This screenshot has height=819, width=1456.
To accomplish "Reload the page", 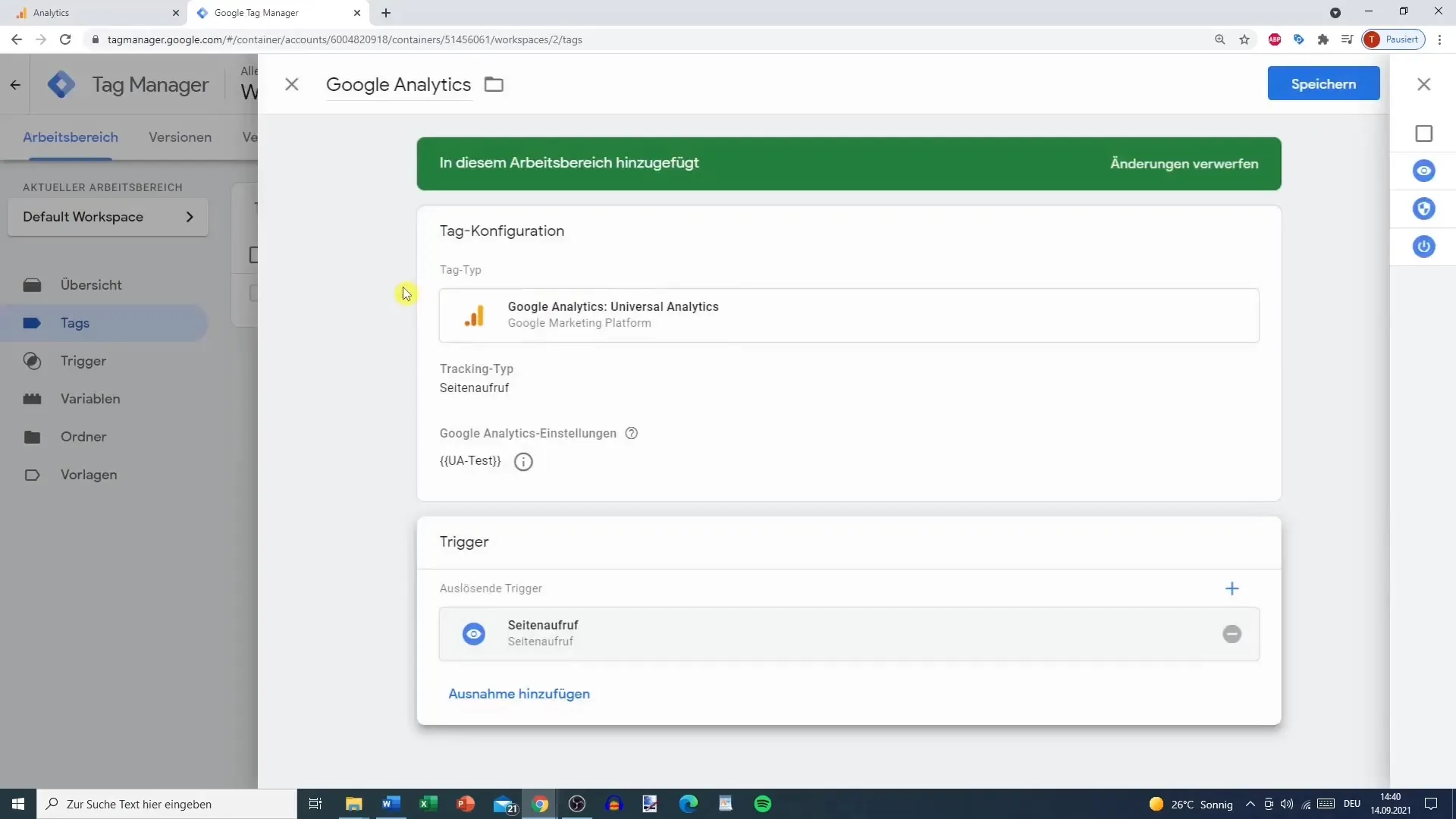I will pos(65,39).
